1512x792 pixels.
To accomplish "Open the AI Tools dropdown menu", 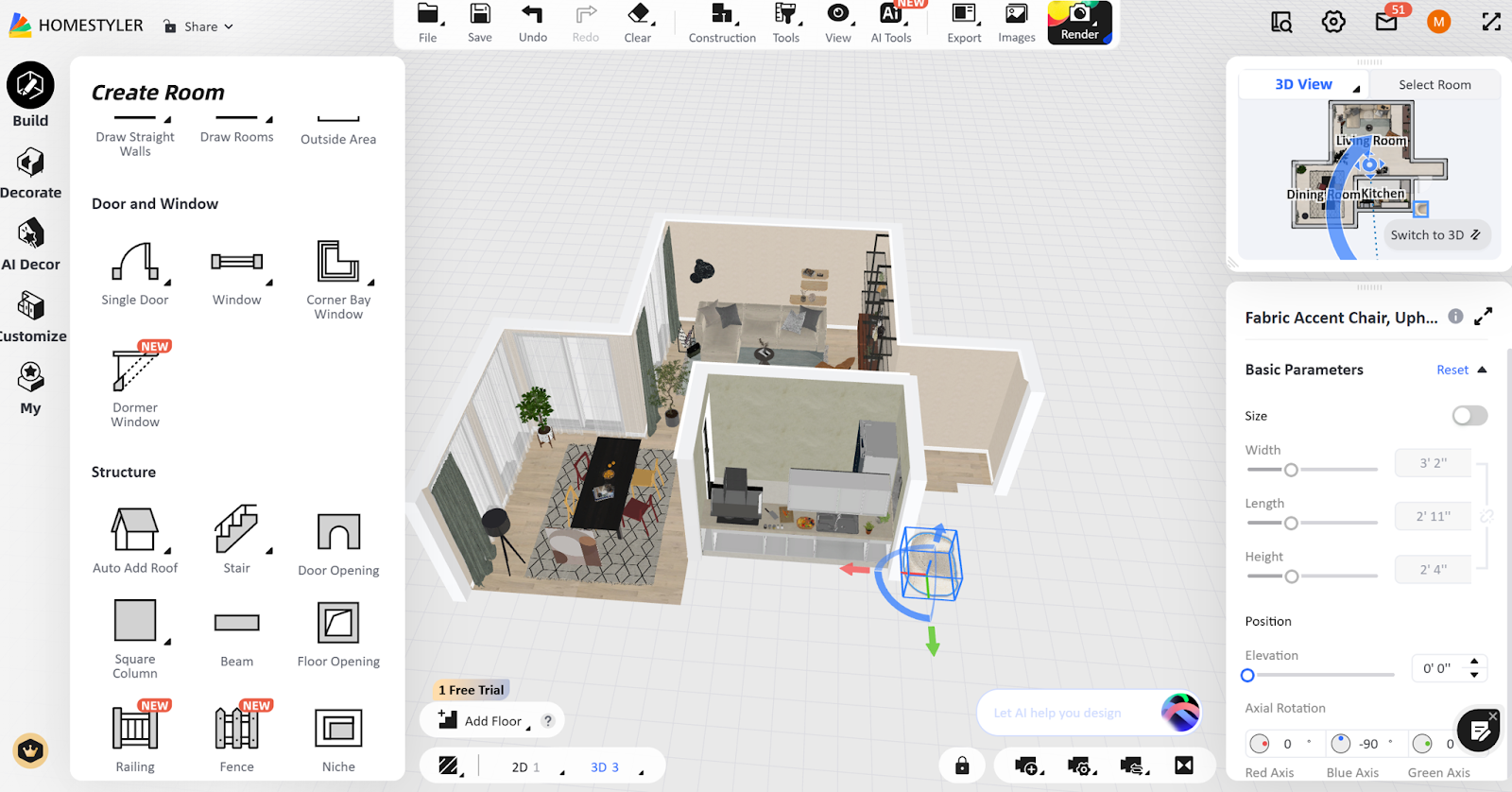I will click(x=891, y=23).
